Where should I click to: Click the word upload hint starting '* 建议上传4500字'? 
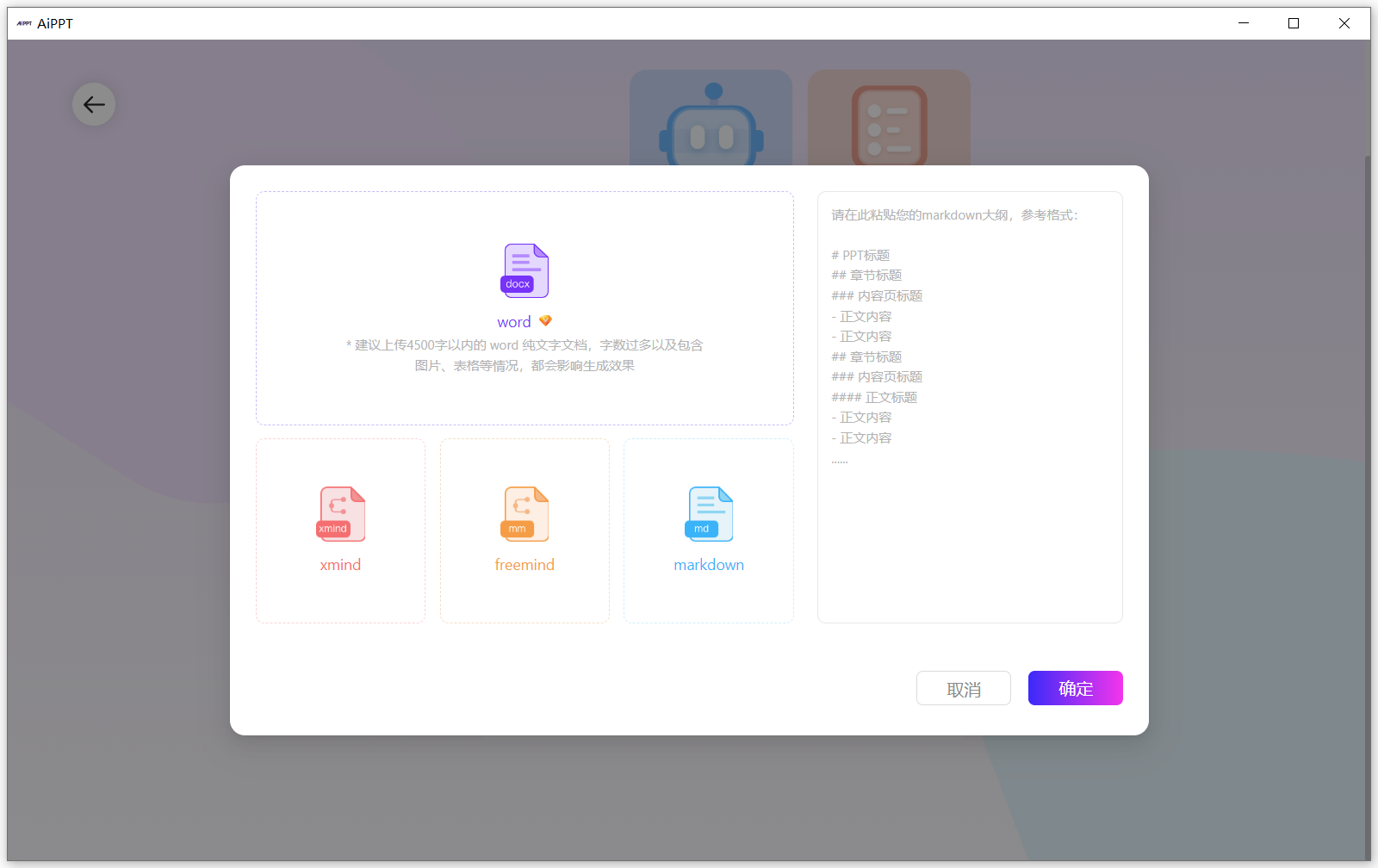(x=525, y=356)
